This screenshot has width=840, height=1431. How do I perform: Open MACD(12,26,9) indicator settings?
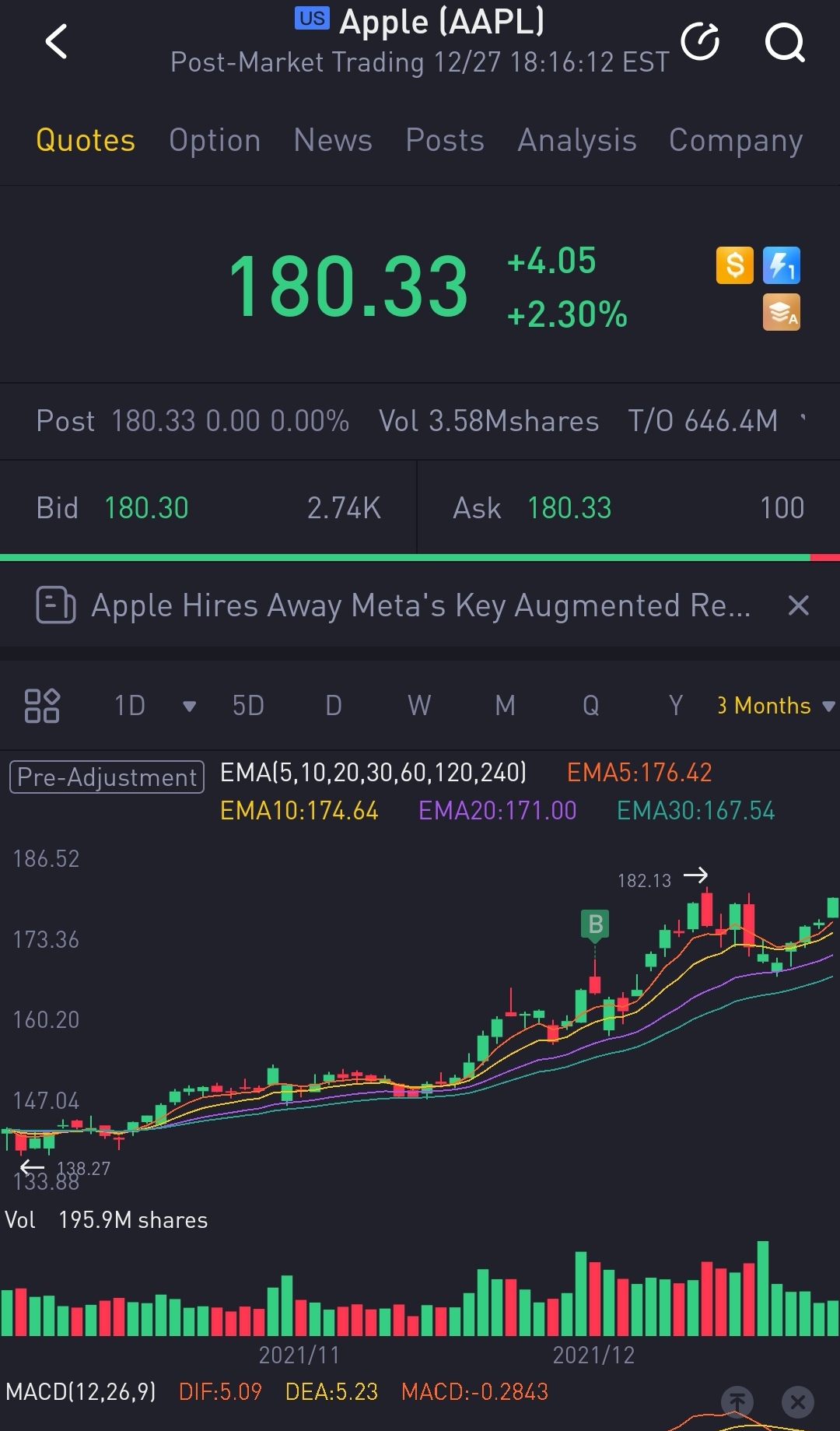(81, 1391)
